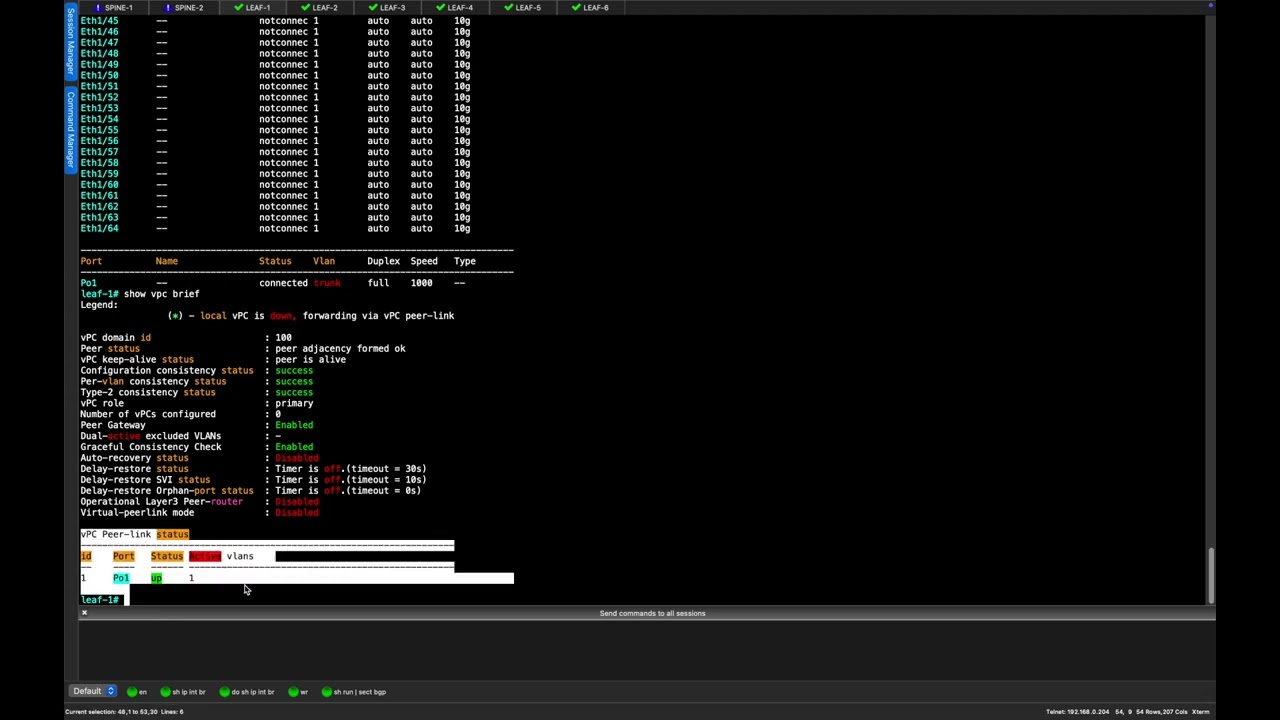Switch to the SPINE-2 session tab
This screenshot has height=720, width=1280.
[x=183, y=7]
